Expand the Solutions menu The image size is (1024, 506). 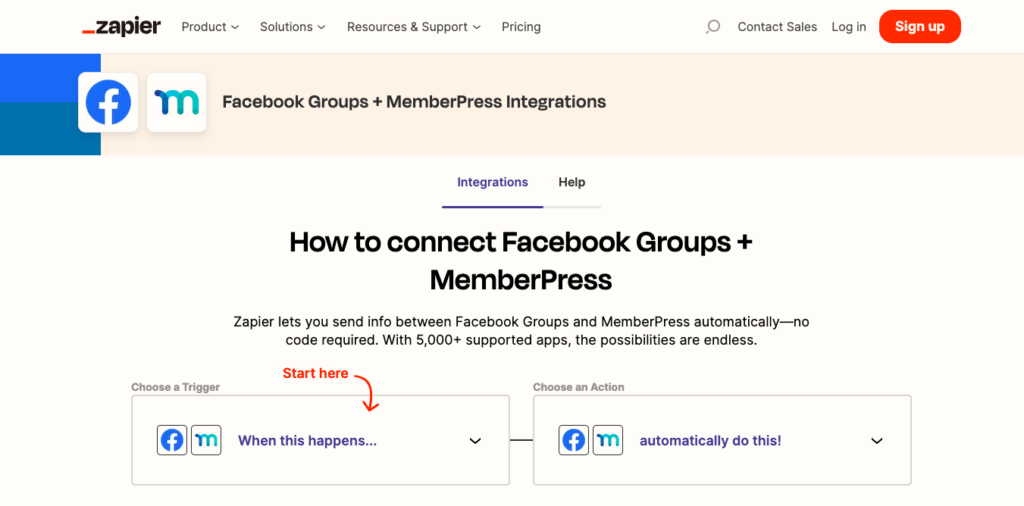coord(293,27)
